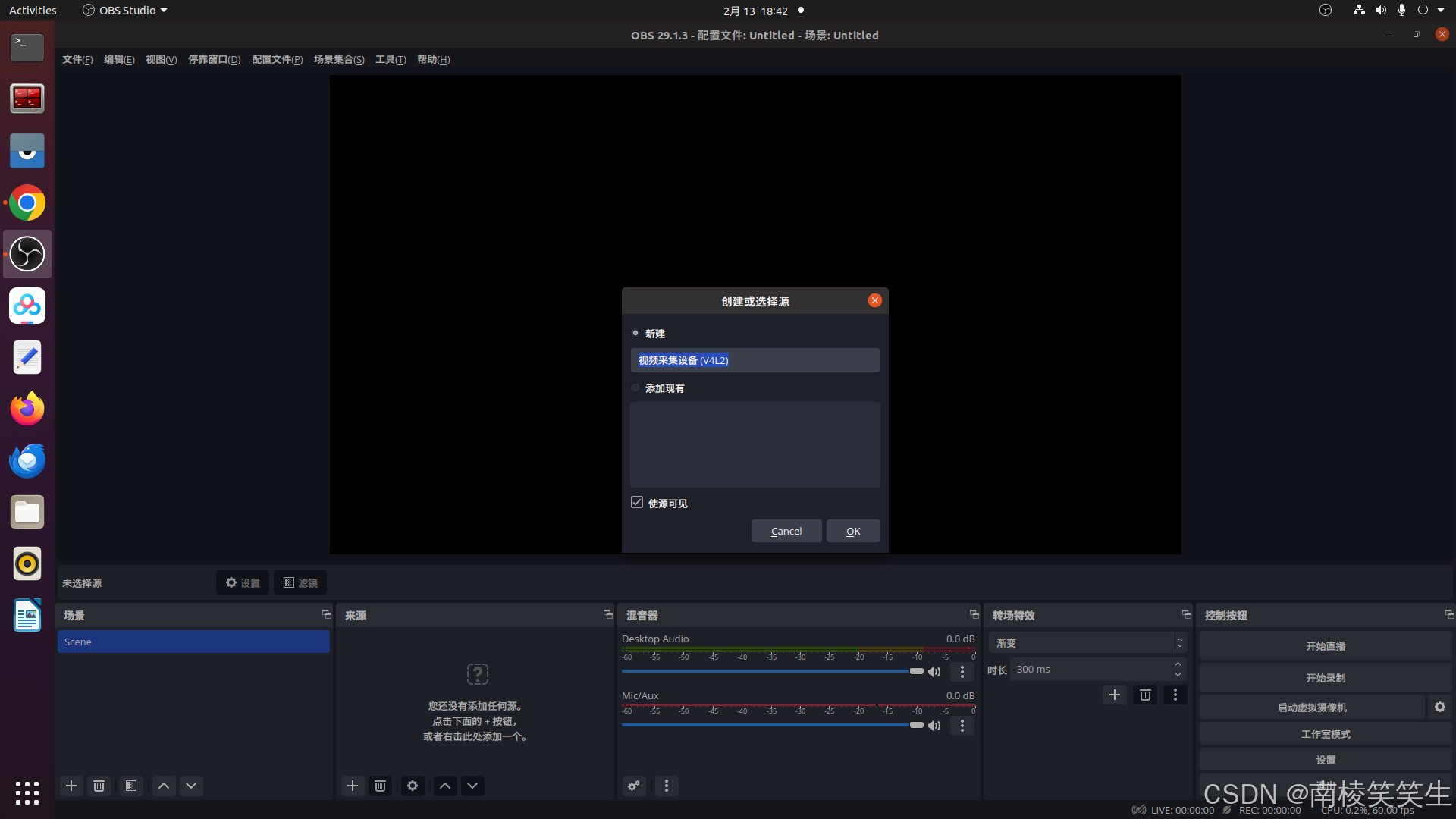Select the 新建 radio button
The width and height of the screenshot is (1456, 819).
tap(635, 334)
